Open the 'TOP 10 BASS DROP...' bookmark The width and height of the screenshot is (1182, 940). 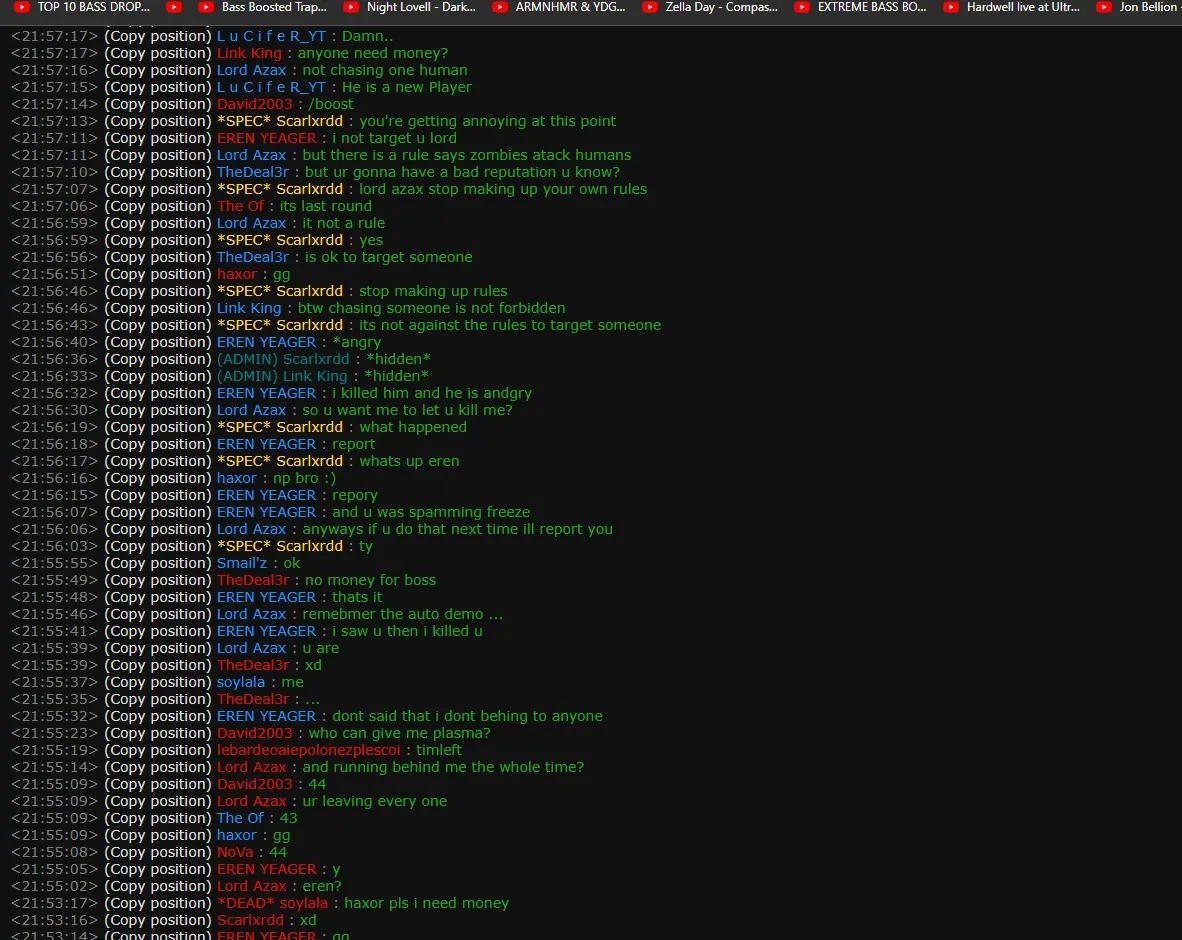tap(83, 7)
